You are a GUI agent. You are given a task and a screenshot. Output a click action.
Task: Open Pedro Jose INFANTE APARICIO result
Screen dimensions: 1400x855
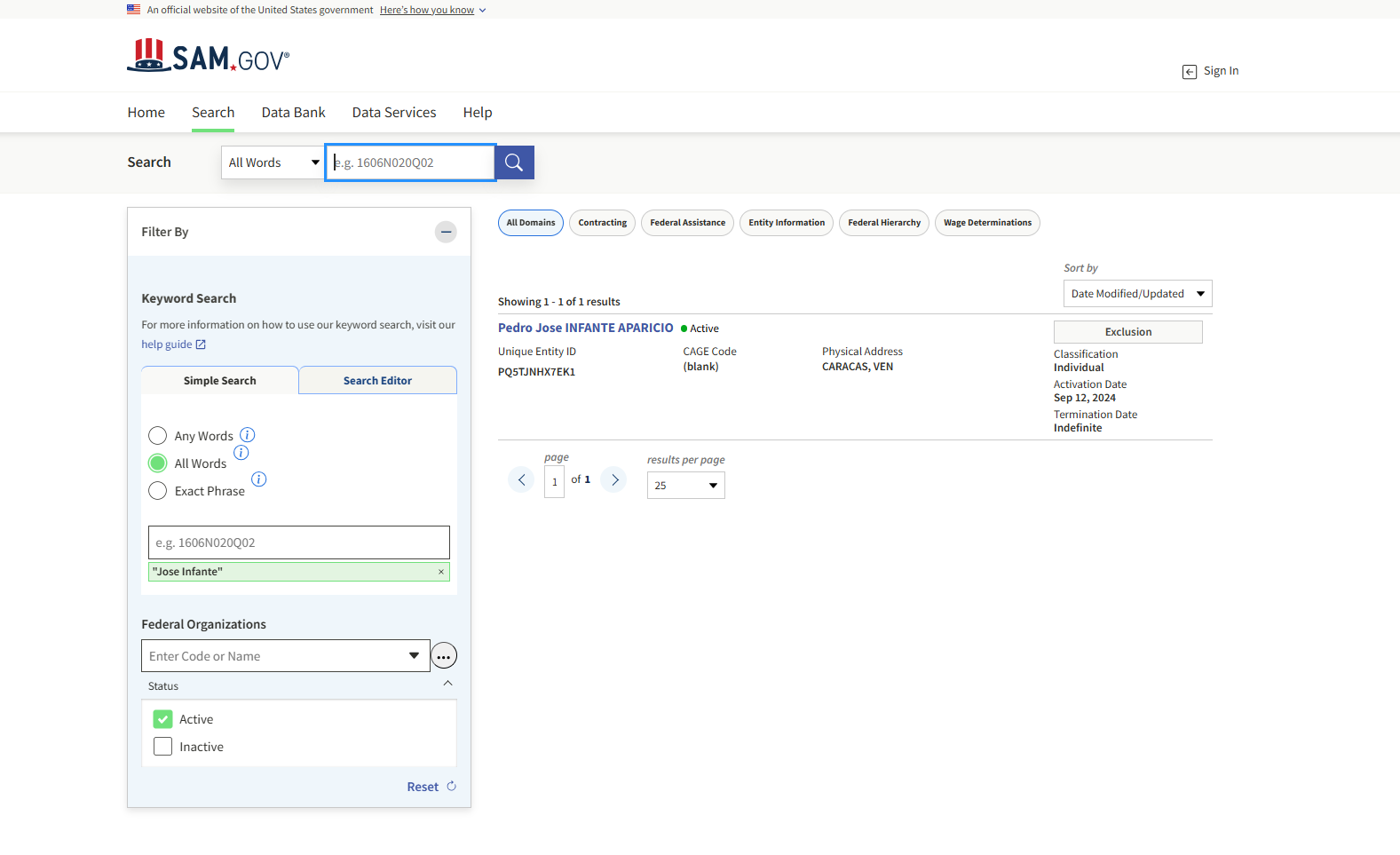click(x=585, y=328)
